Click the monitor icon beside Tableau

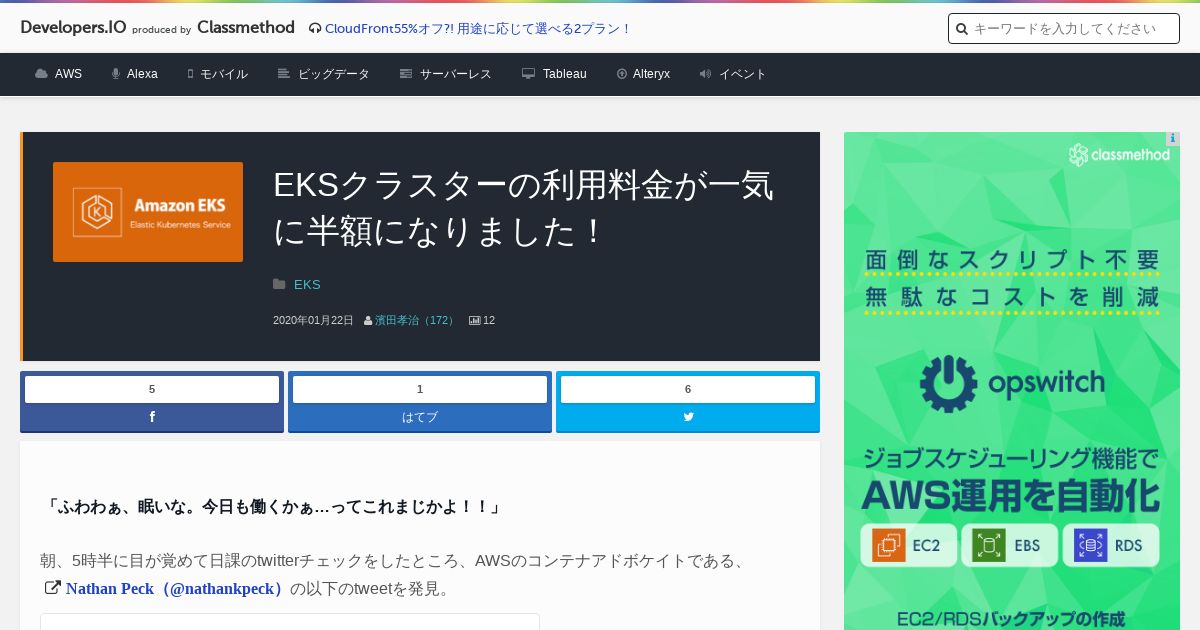[528, 74]
